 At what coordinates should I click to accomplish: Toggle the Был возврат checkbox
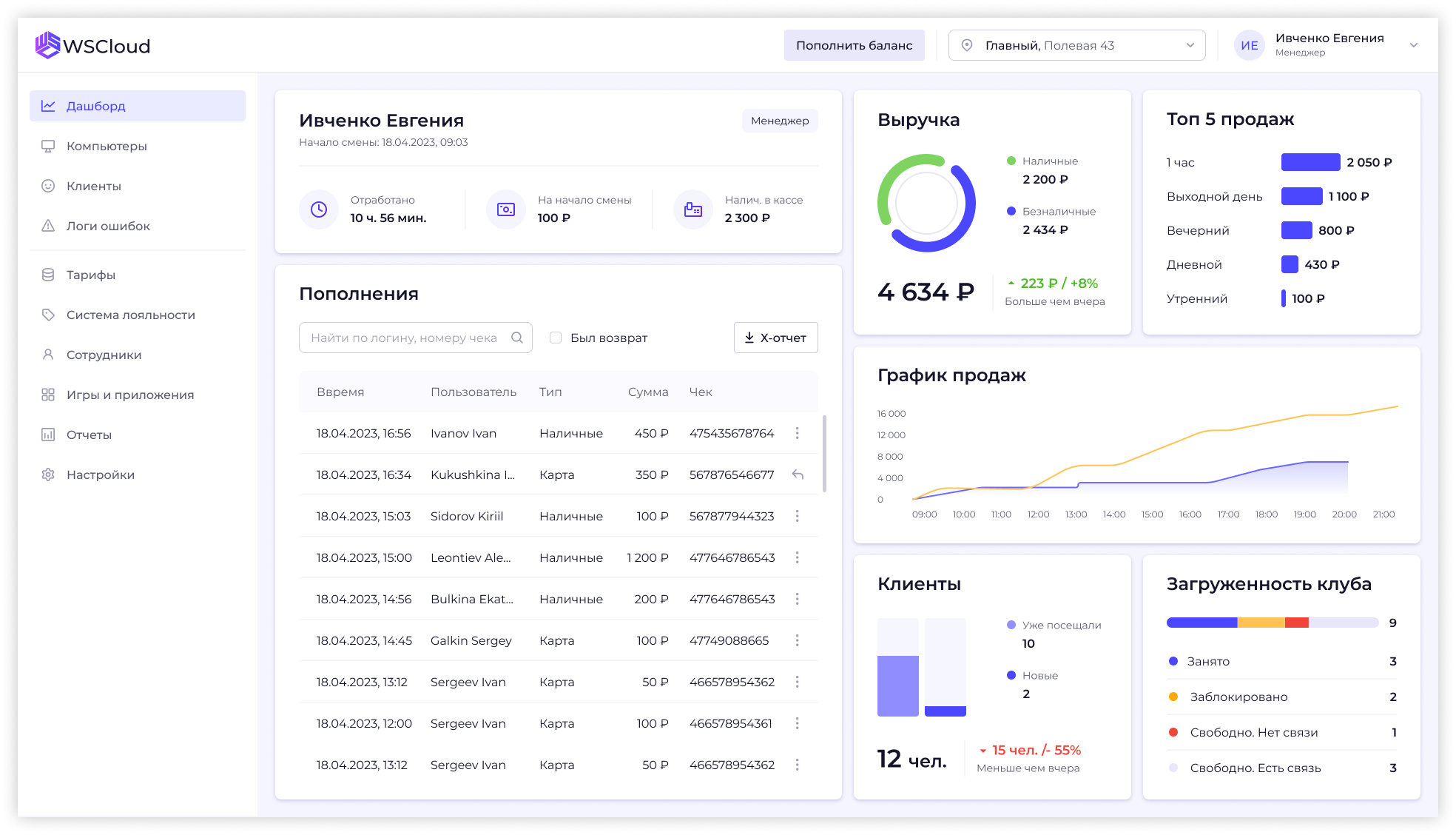click(x=556, y=338)
